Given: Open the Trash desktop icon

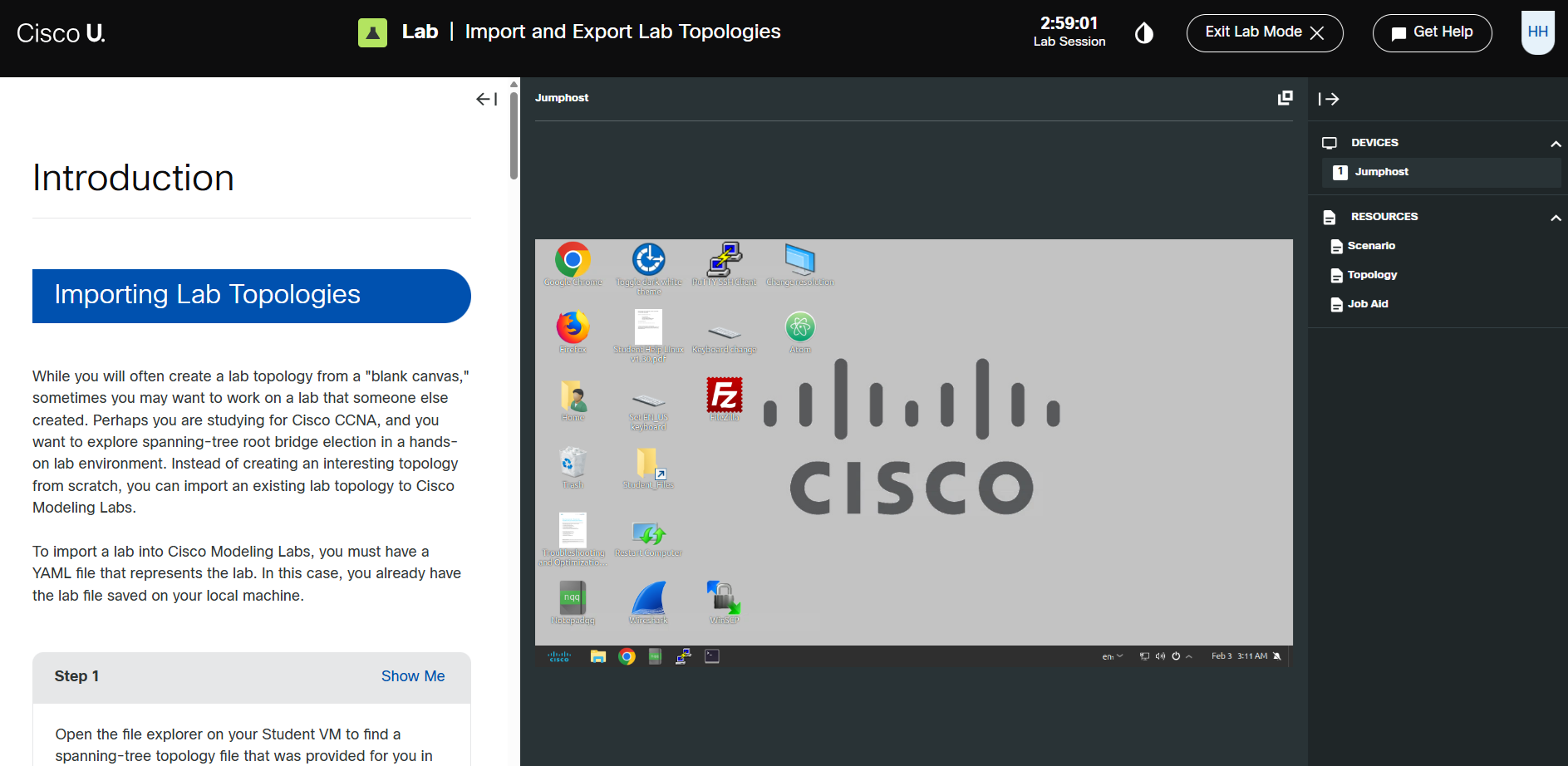Looking at the screenshot, I should point(573,468).
